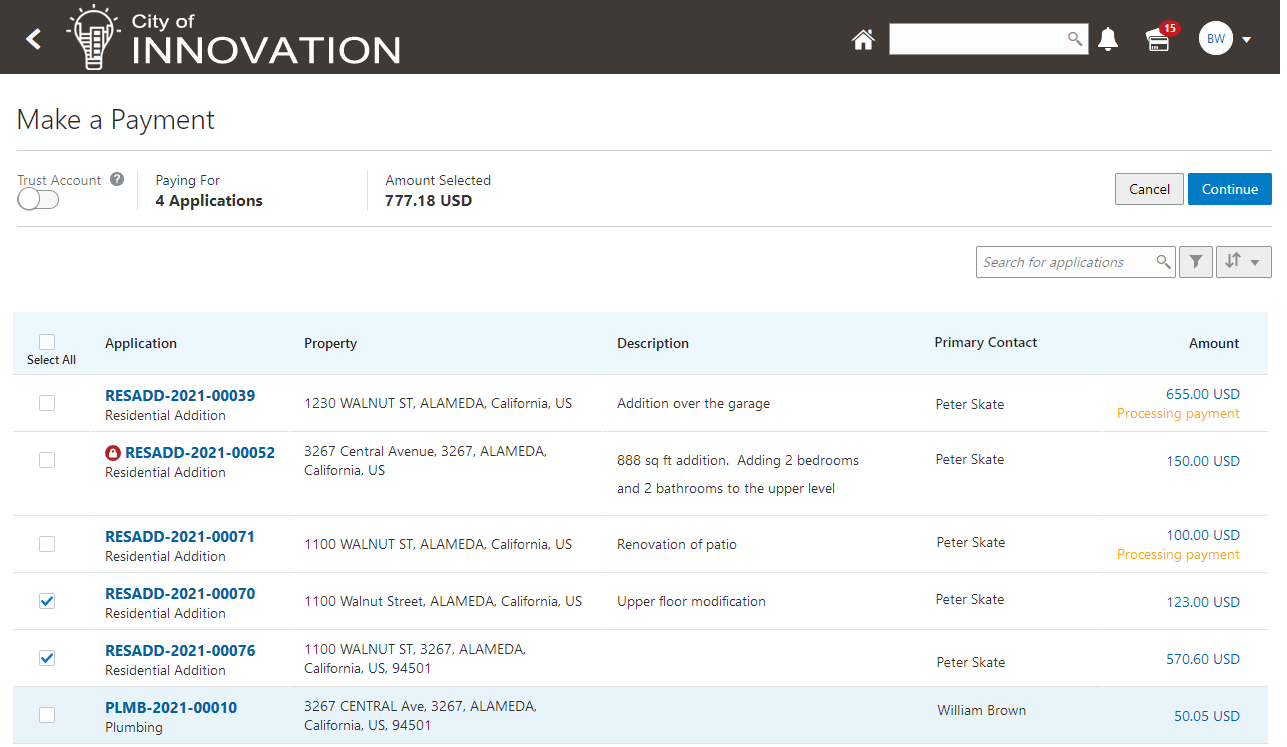The height and width of the screenshot is (747, 1287).
Task: Click the Amount column header
Action: coord(1213,343)
